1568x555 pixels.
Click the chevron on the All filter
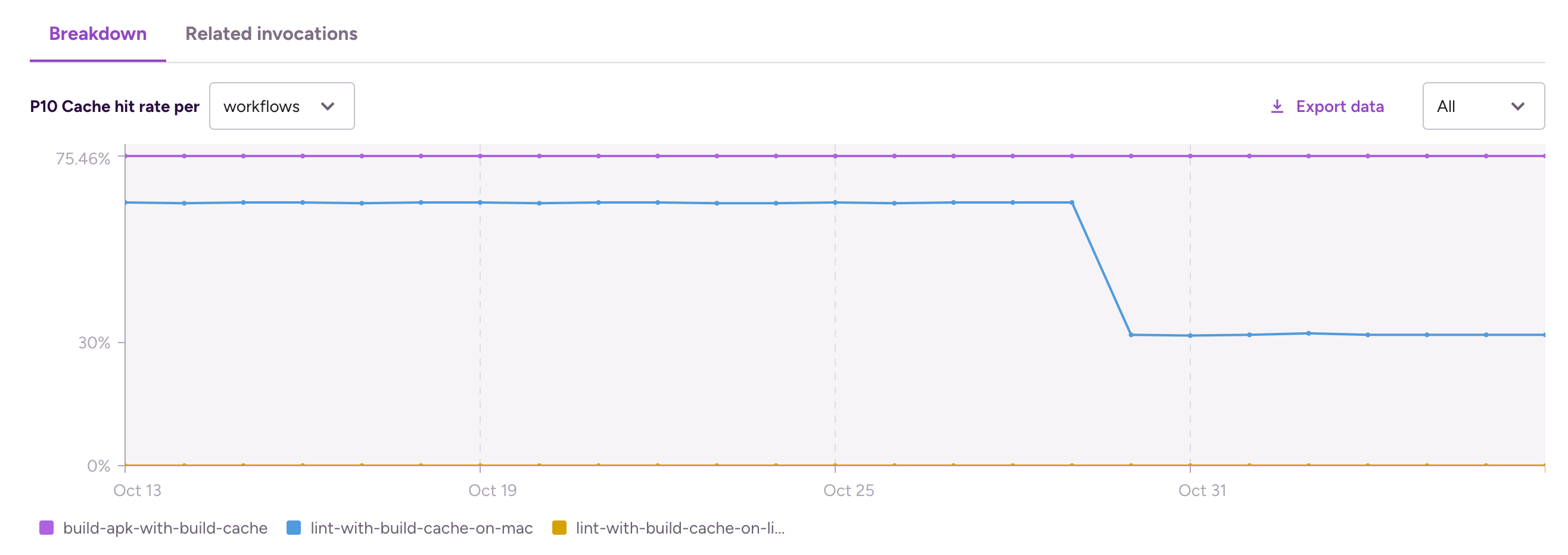[1518, 106]
